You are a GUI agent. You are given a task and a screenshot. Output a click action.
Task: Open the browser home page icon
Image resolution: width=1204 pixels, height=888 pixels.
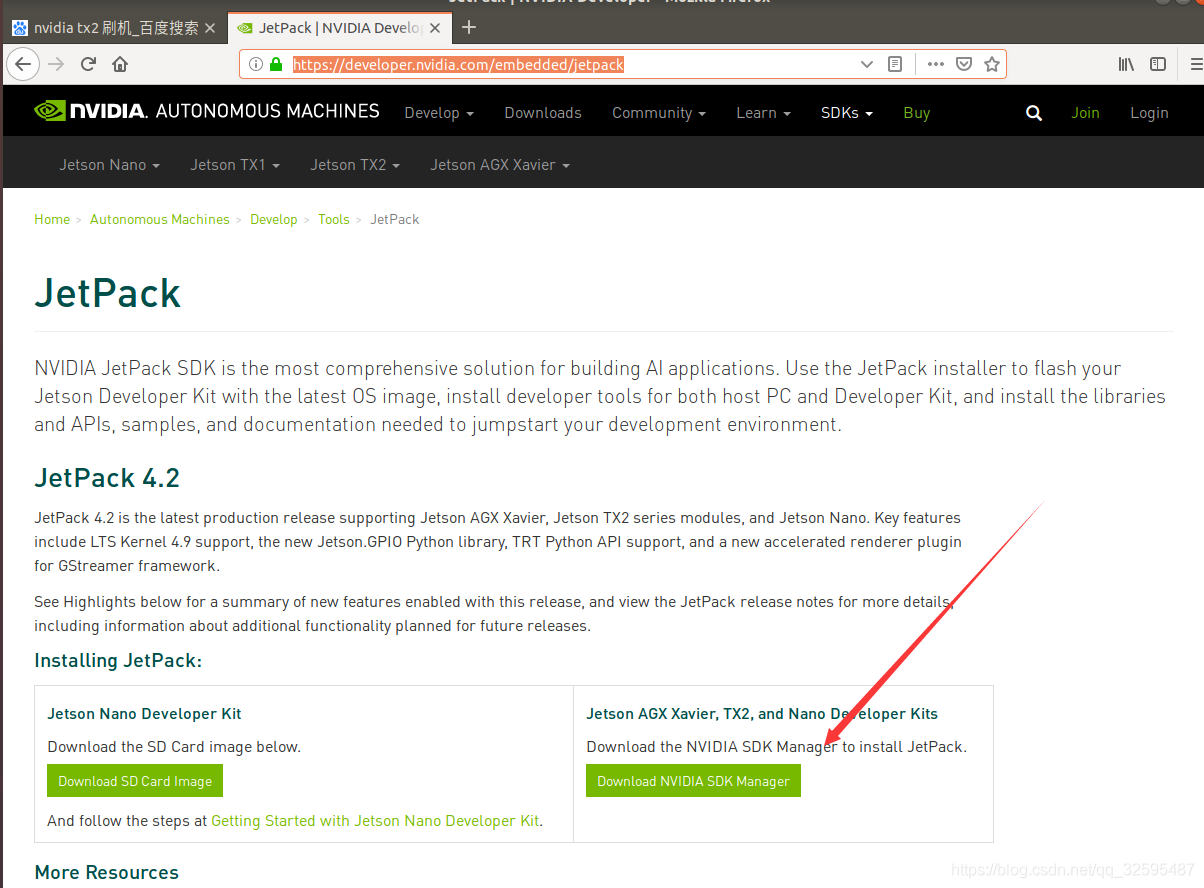coord(120,64)
